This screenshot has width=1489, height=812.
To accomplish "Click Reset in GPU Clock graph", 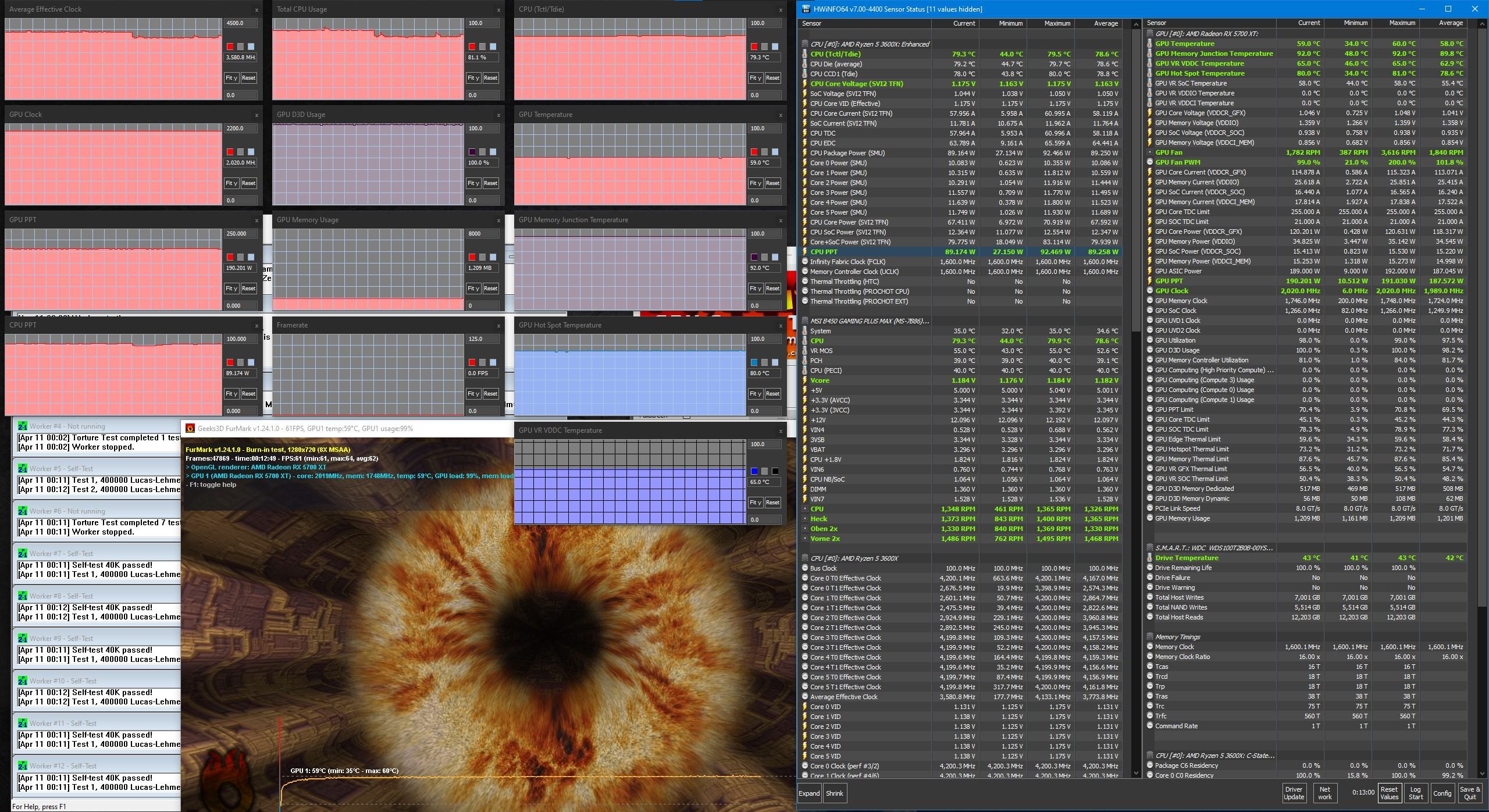I will coord(249,183).
